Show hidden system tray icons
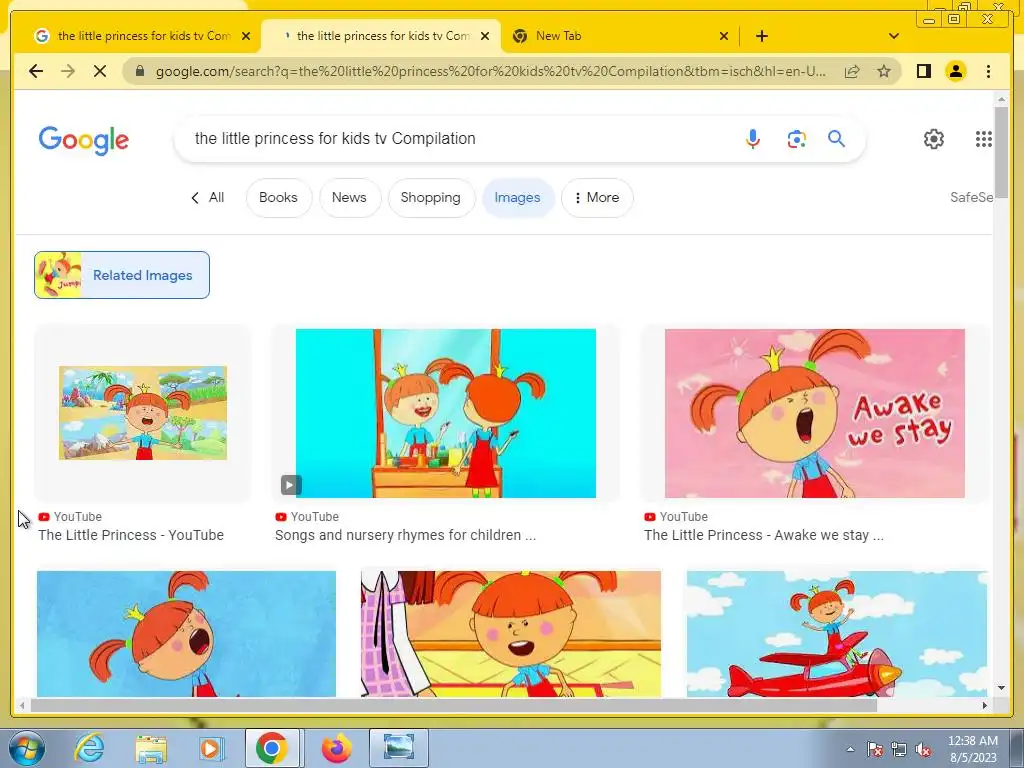The image size is (1024, 768). click(x=850, y=749)
